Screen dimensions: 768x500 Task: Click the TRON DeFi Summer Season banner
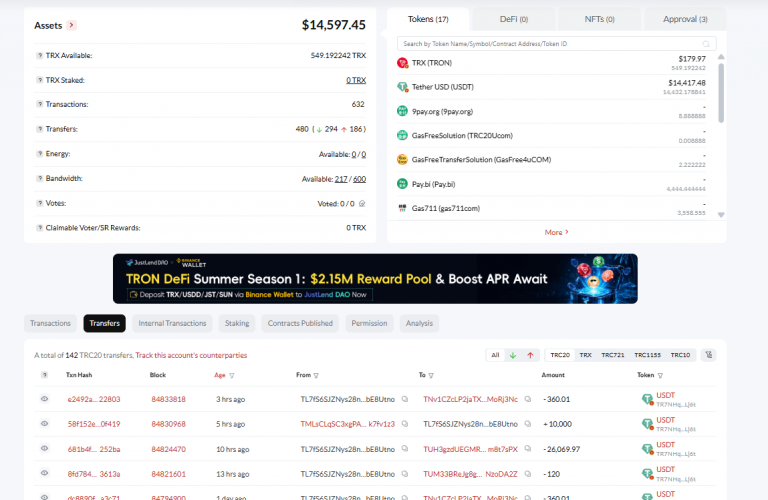coord(375,279)
